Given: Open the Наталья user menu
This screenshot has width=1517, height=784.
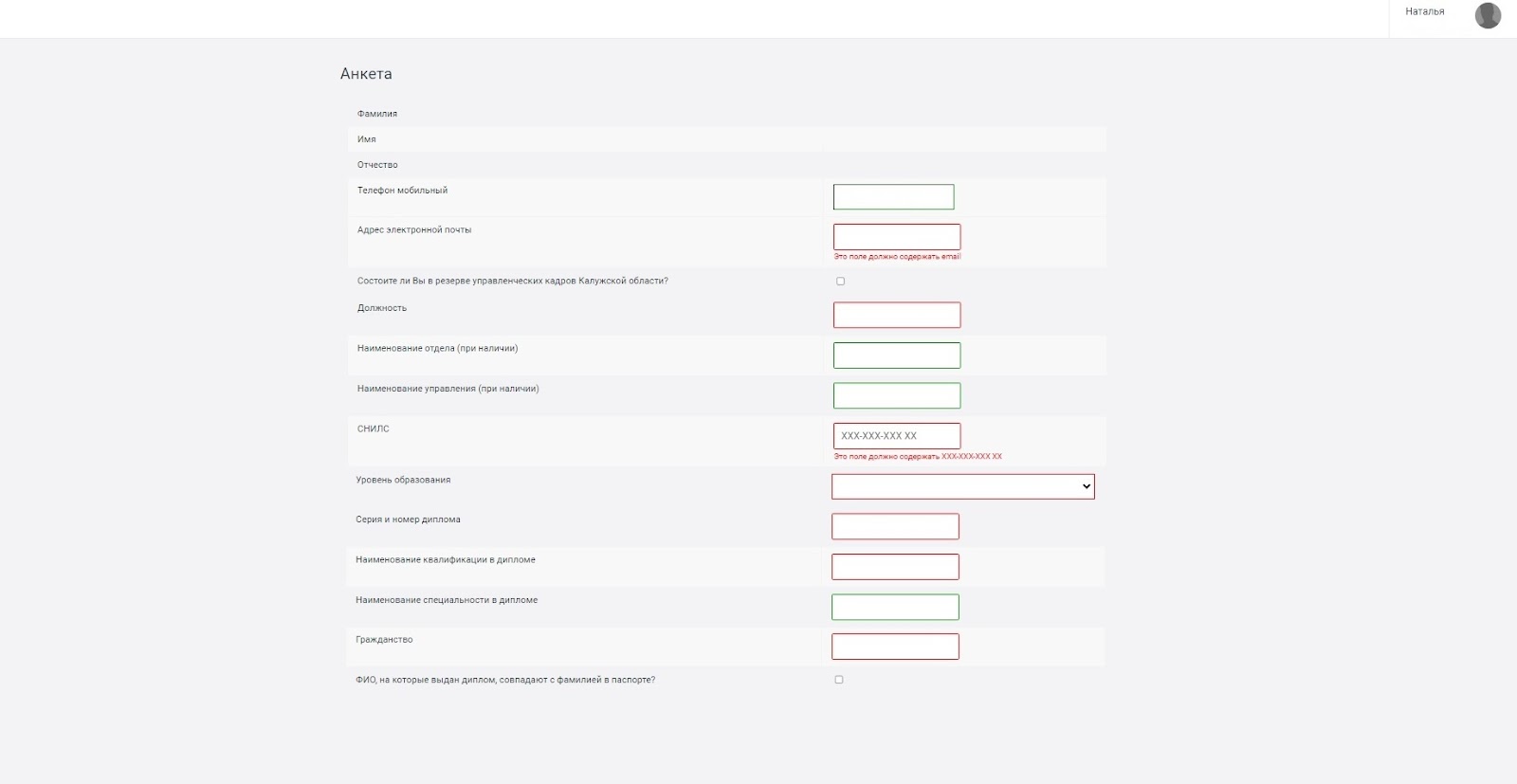Looking at the screenshot, I should pos(1424,11).
